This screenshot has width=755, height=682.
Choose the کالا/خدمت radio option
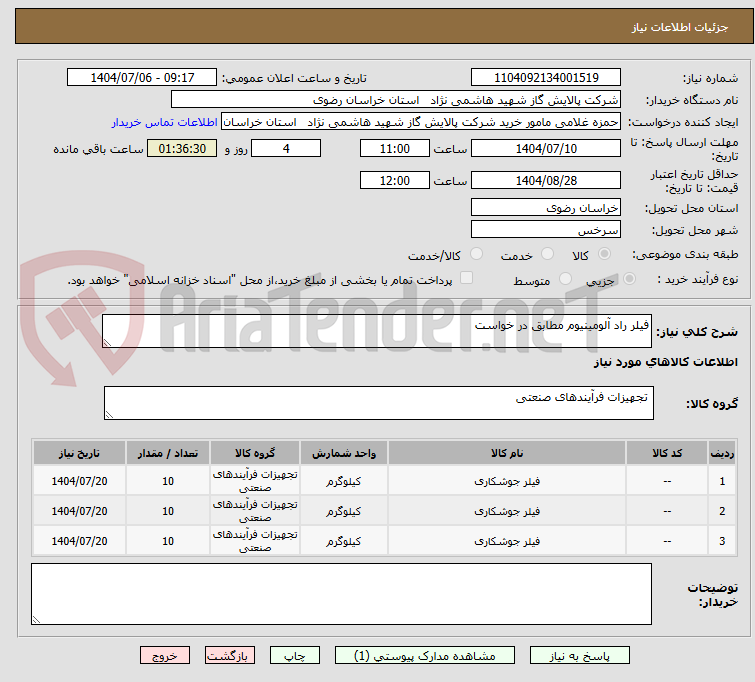(x=476, y=255)
